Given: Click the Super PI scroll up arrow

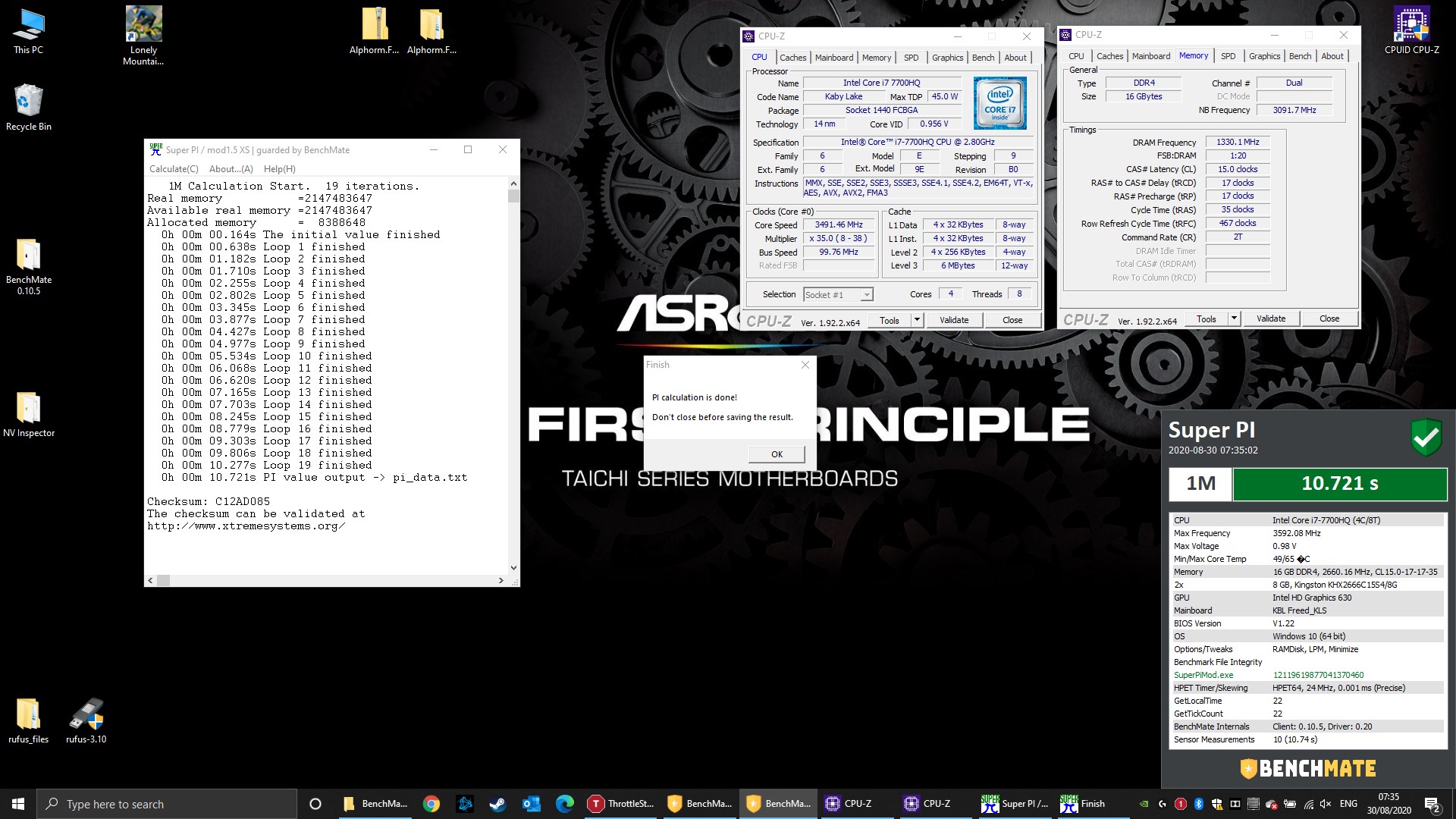Looking at the screenshot, I should point(513,184).
